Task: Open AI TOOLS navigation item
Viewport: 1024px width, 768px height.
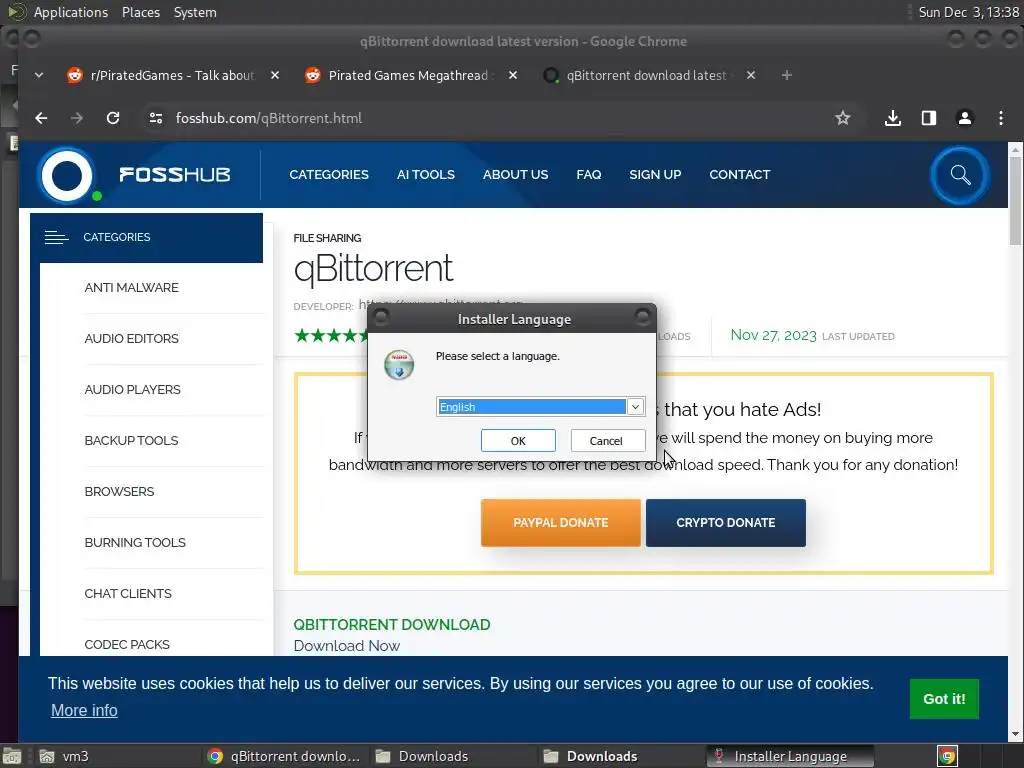Action: point(426,174)
